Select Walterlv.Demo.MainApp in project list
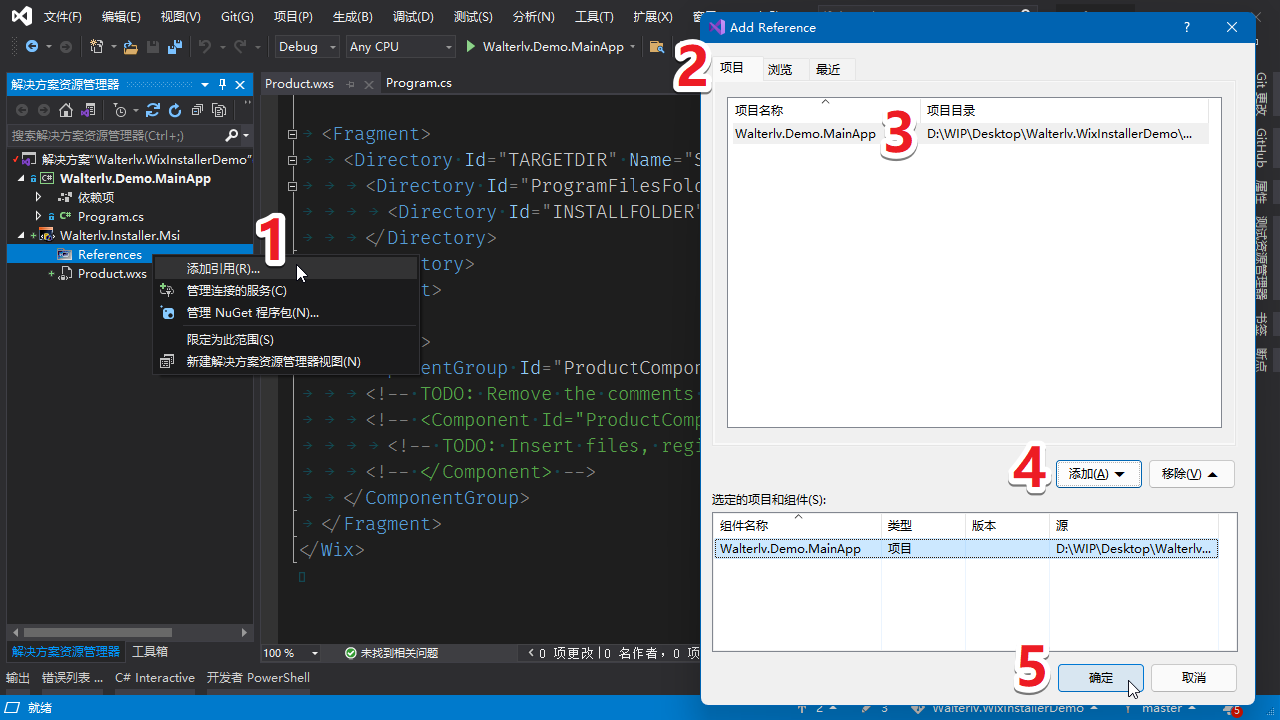 pyautogui.click(x=805, y=134)
